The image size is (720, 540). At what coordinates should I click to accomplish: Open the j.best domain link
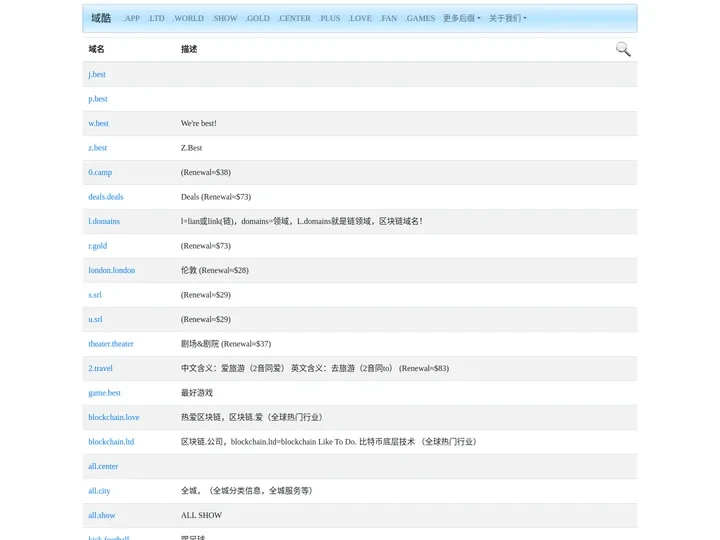point(97,74)
